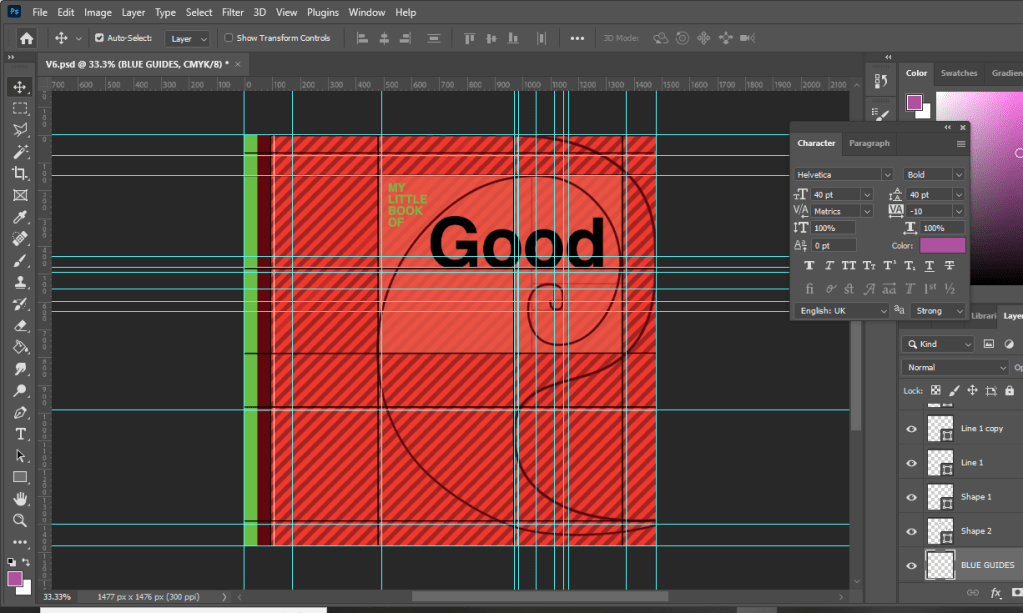Select the Pen tool
Image resolution: width=1023 pixels, height=613 pixels.
point(20,412)
